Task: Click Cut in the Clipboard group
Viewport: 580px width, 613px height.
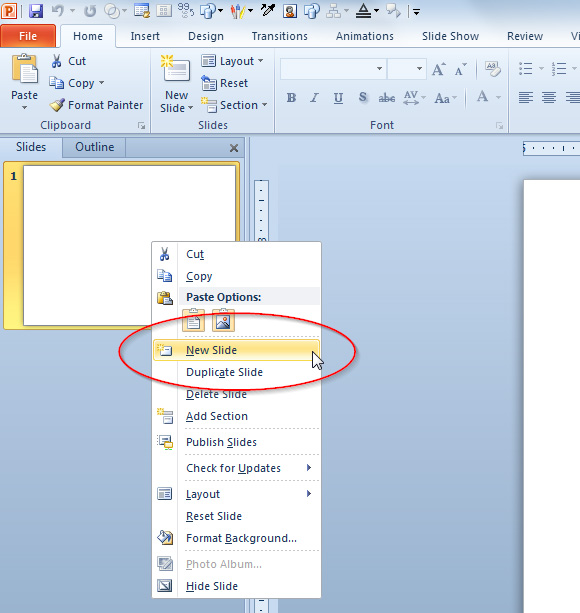Action: (68, 61)
